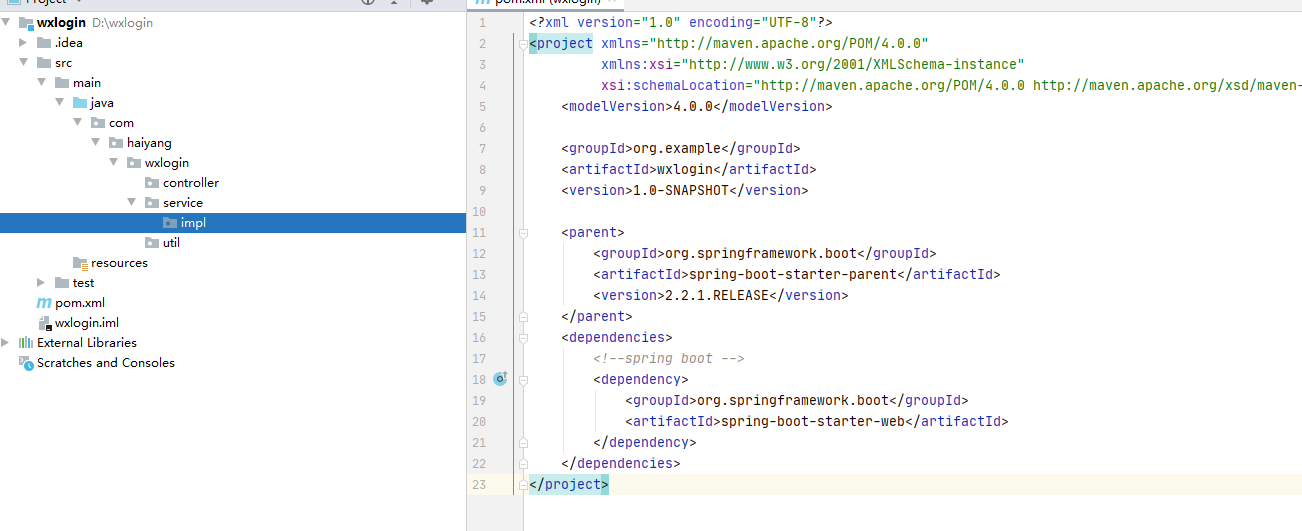Viewport: 1302px width, 531px height.
Task: Click the spring boot comment on line 17
Action: (x=669, y=358)
